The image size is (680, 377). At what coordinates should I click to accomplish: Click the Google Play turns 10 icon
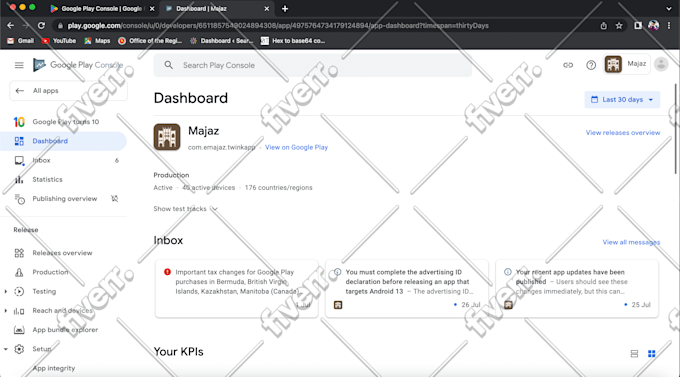pos(19,122)
